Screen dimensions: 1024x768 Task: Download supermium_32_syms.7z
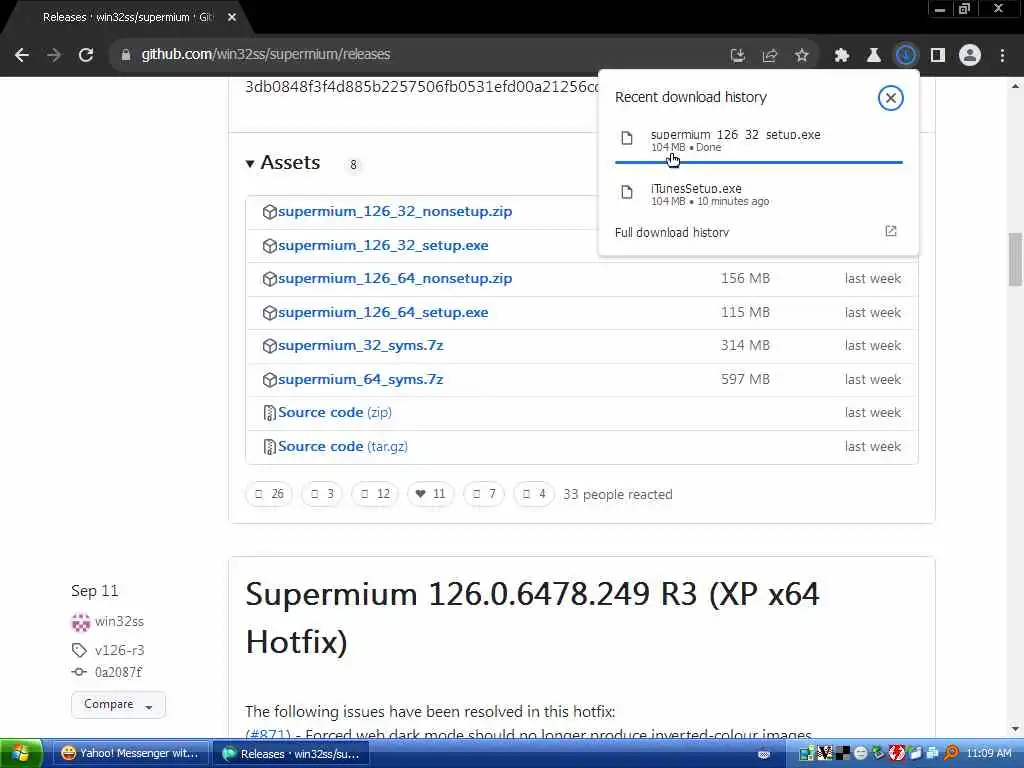(x=360, y=345)
